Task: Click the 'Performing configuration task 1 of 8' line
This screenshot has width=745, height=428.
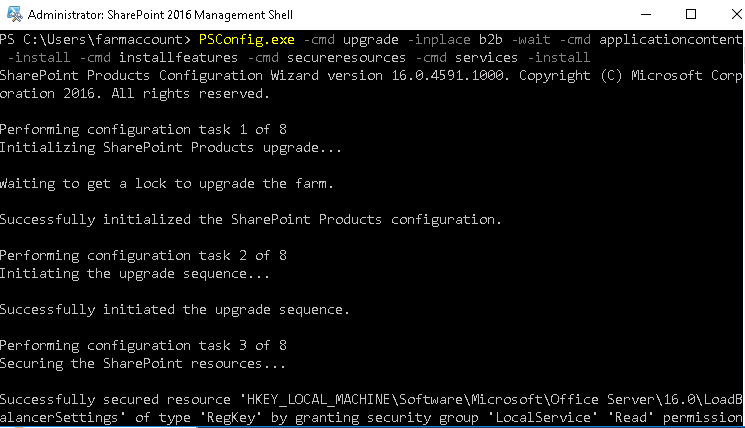Action: click(143, 130)
